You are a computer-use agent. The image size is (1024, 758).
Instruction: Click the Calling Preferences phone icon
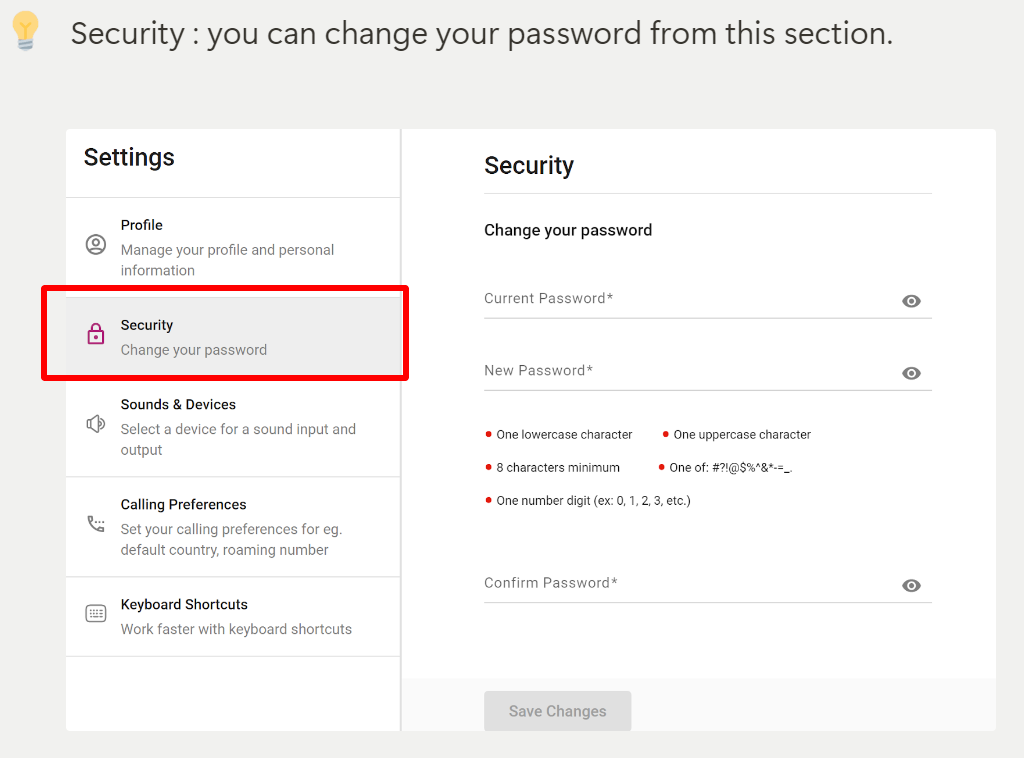(x=96, y=524)
